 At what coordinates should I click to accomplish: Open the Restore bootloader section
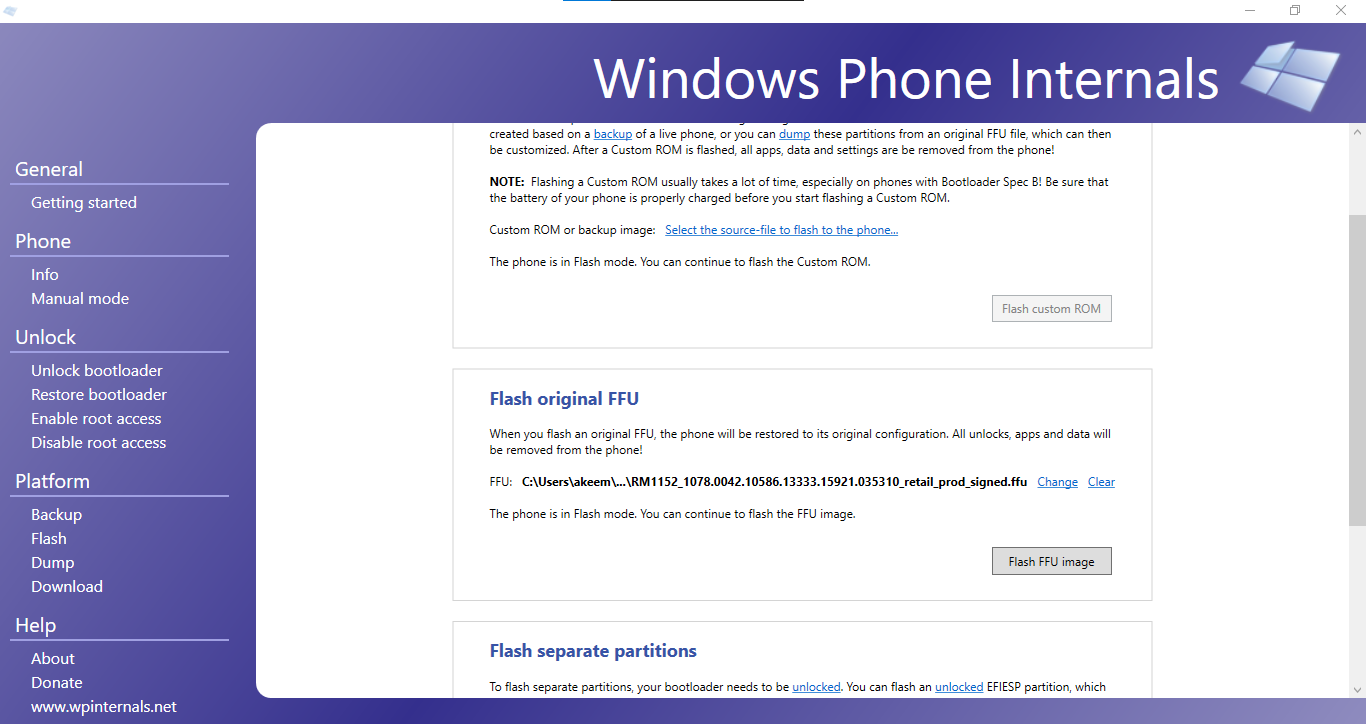point(98,394)
